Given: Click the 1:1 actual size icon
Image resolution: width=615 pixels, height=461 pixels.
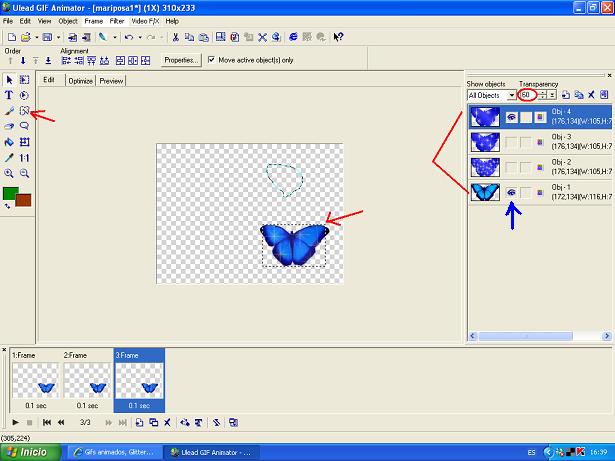Looking at the screenshot, I should pos(24,158).
